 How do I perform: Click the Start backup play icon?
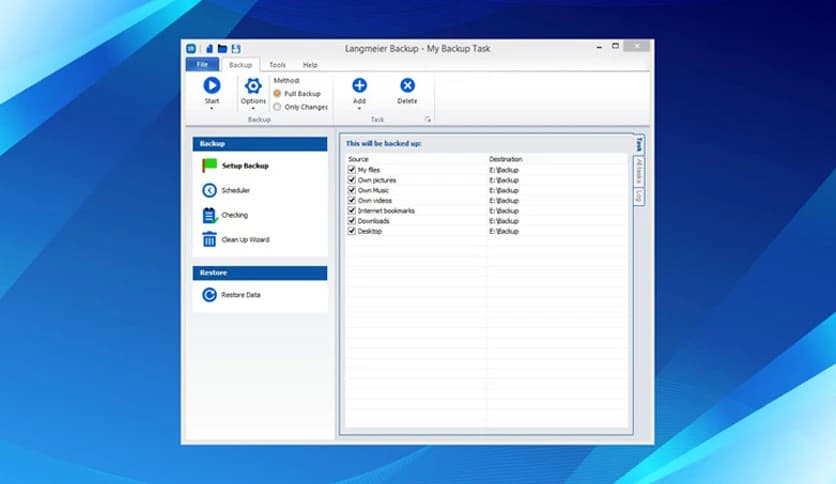[x=211, y=86]
